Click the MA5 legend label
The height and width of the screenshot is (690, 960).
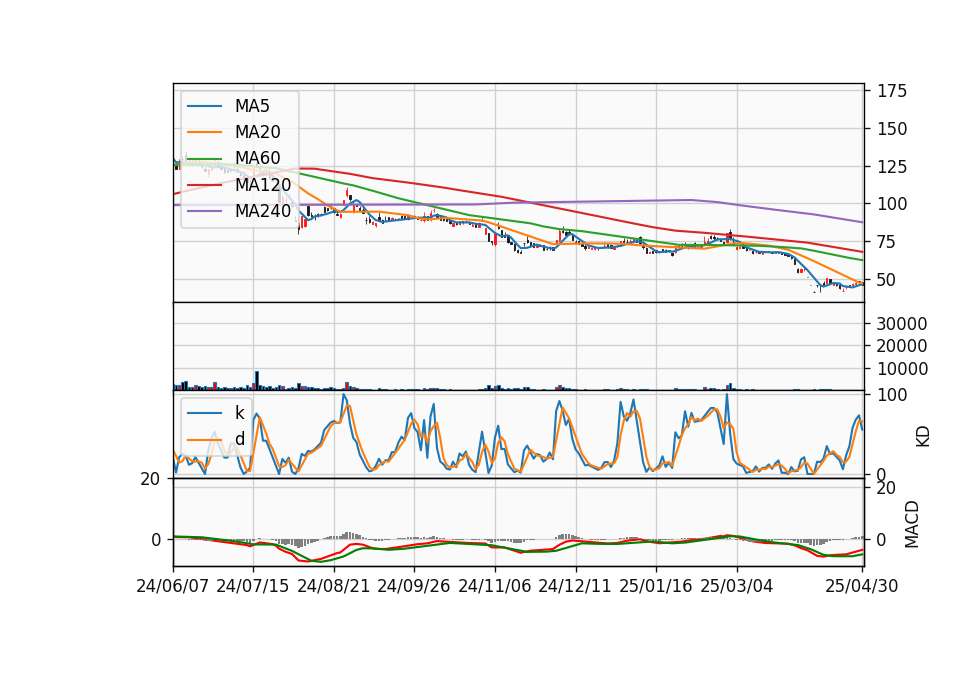[252, 106]
